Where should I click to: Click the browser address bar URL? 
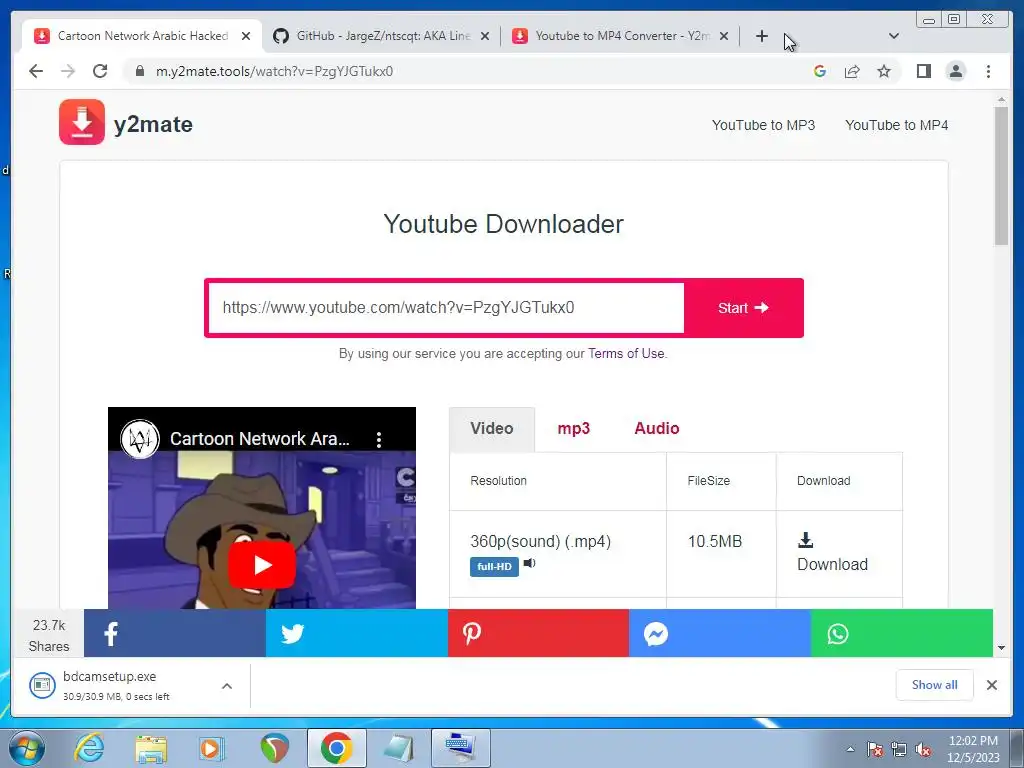tap(274, 71)
